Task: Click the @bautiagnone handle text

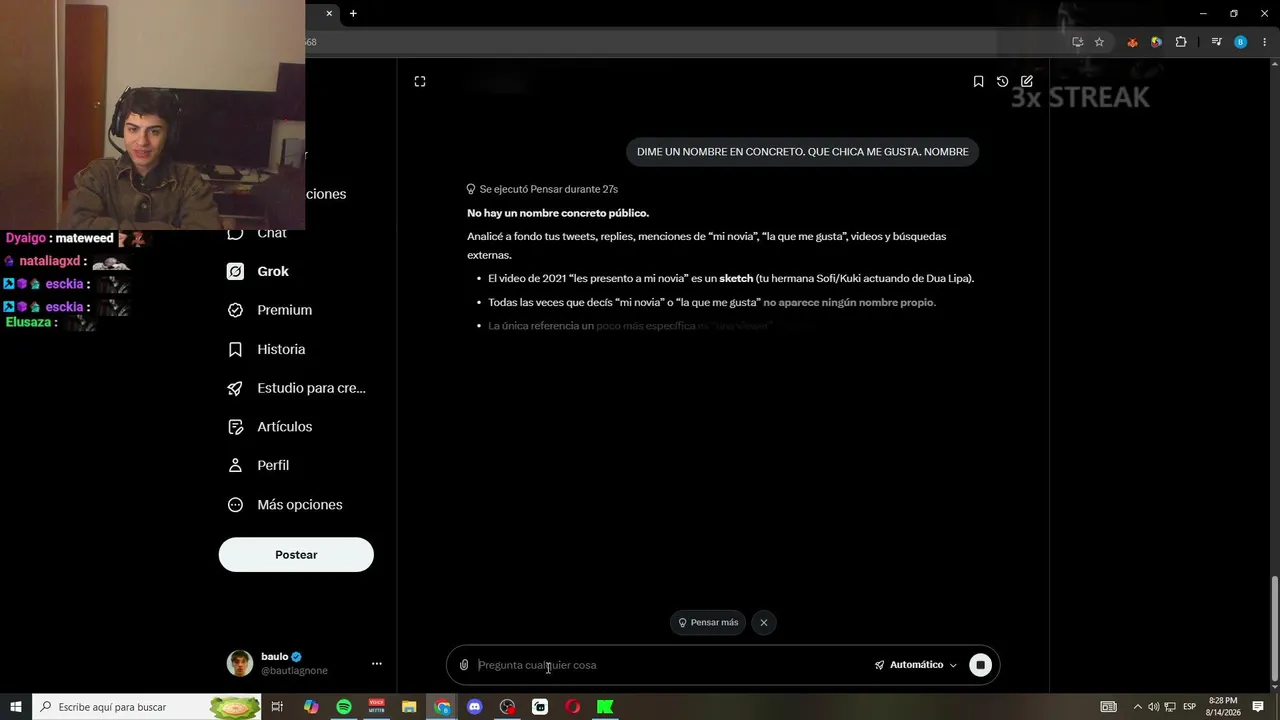Action: coord(294,671)
